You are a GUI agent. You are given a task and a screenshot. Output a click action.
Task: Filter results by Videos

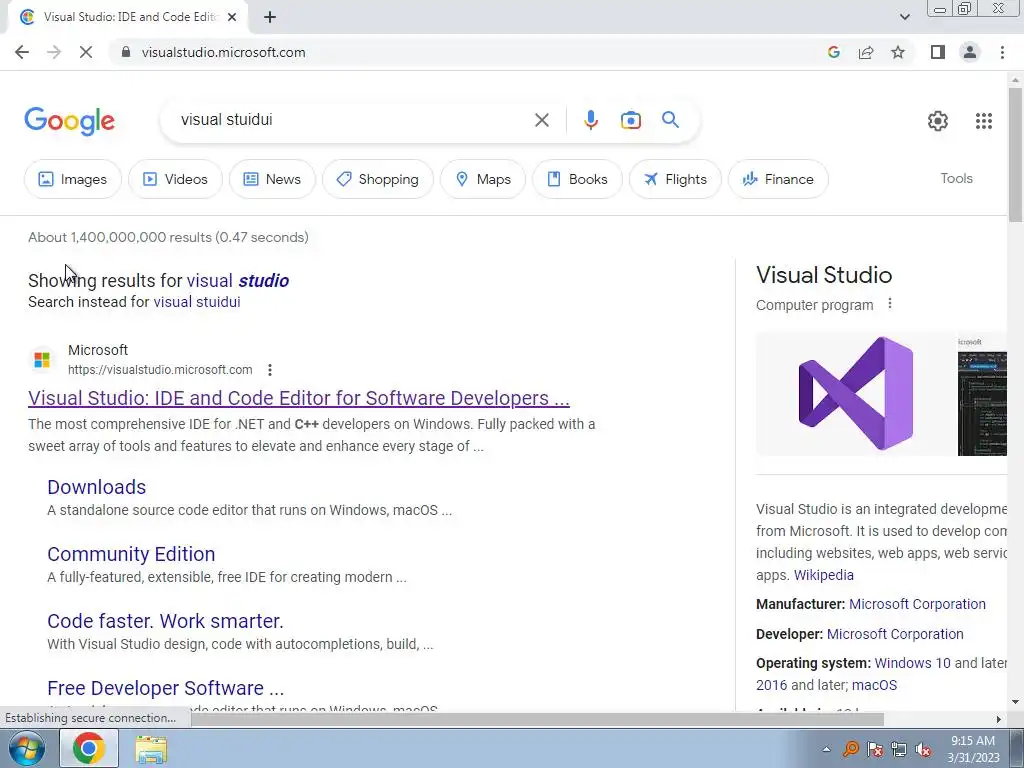175,179
